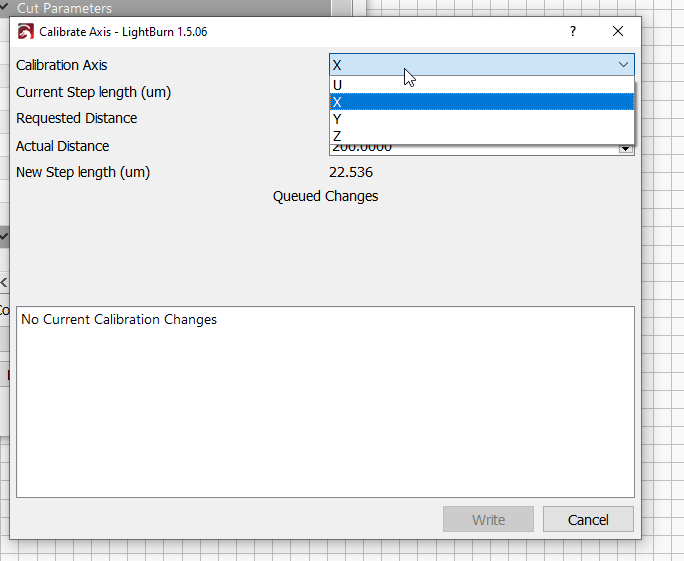Click the Queued Changes list box
The image size is (684, 561).
(x=325, y=402)
